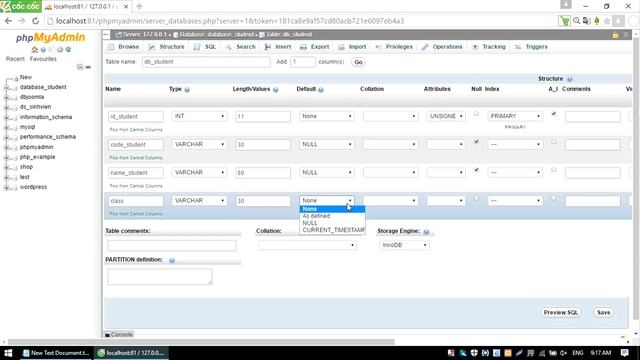This screenshot has width=640, height=360.
Task: Click the help icon next to Length/Values header
Action: point(276,90)
